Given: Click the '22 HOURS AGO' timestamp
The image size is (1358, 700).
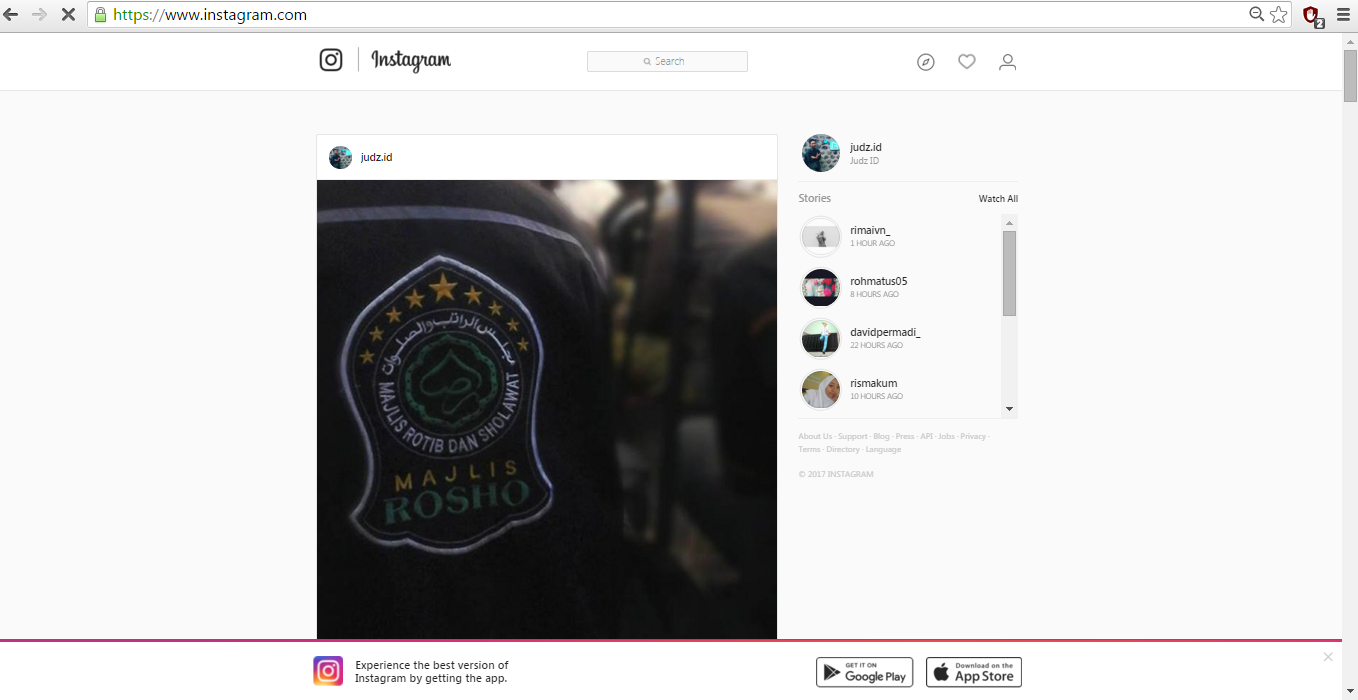Looking at the screenshot, I should tap(877, 346).
